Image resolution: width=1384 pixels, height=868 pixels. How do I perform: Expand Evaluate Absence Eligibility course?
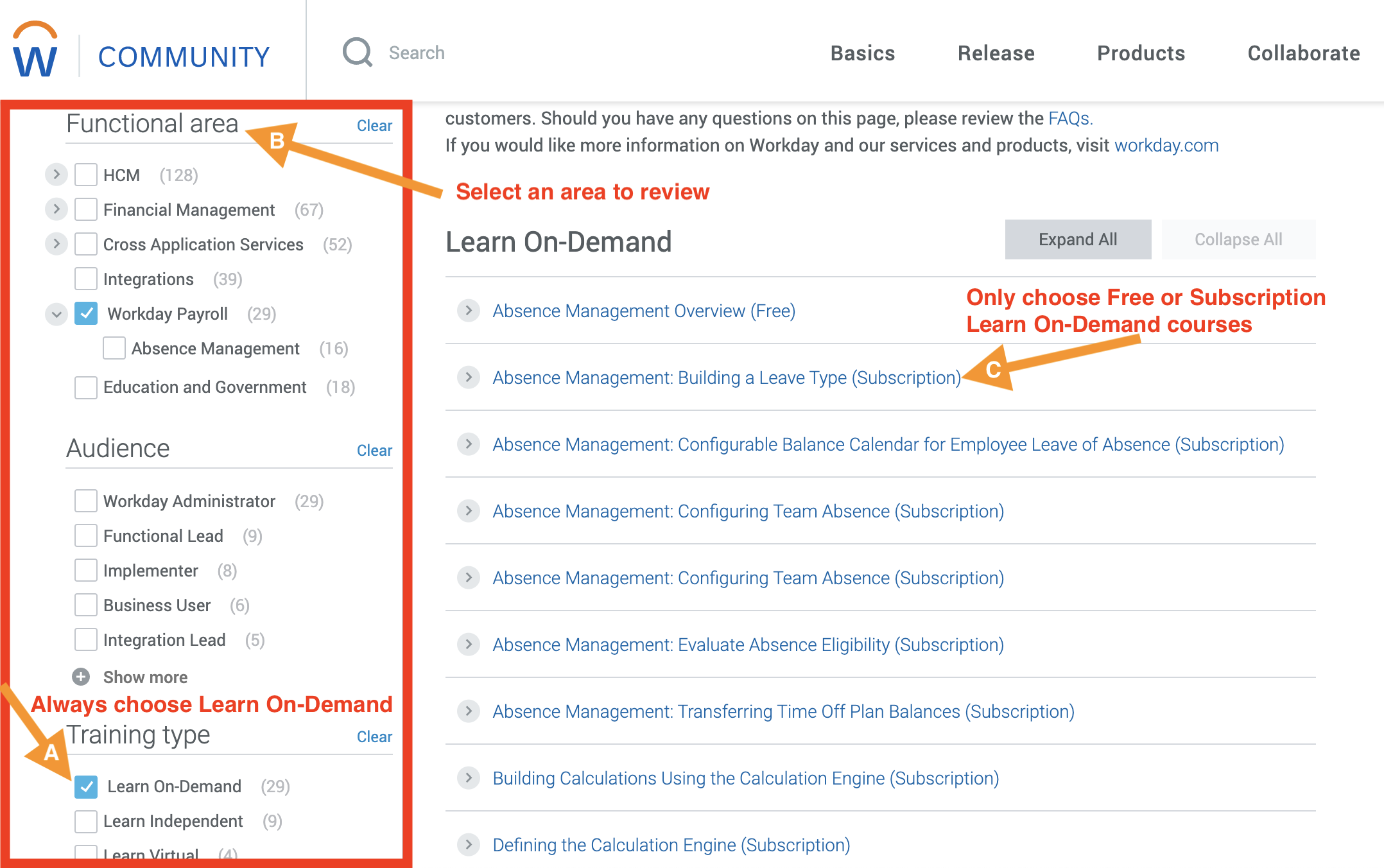pos(469,644)
